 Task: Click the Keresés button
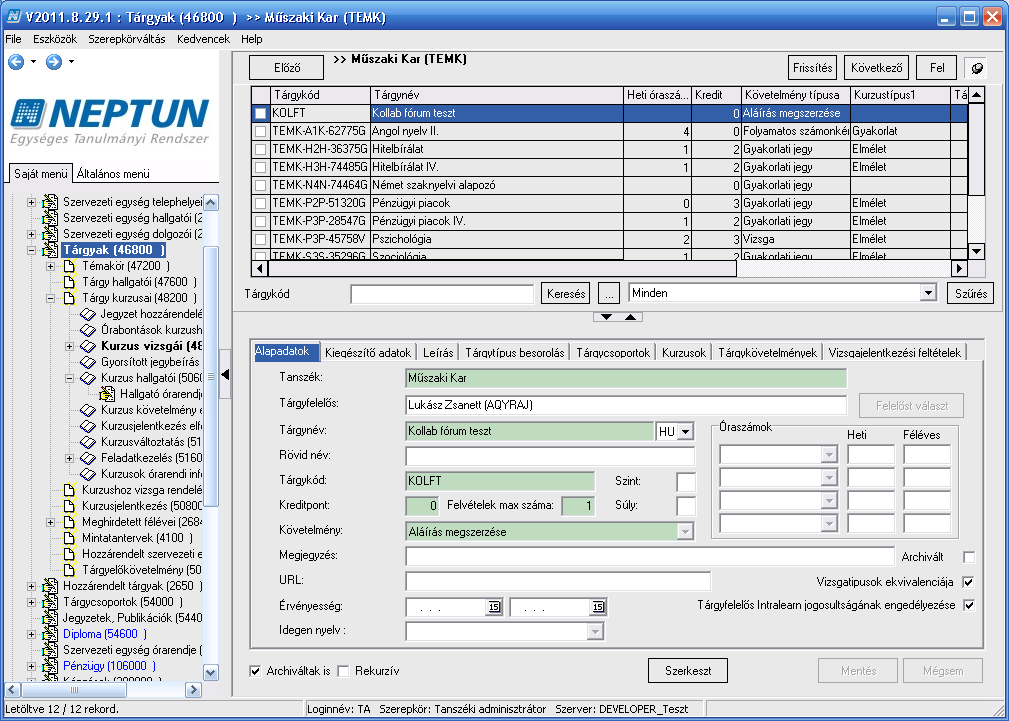tap(566, 294)
